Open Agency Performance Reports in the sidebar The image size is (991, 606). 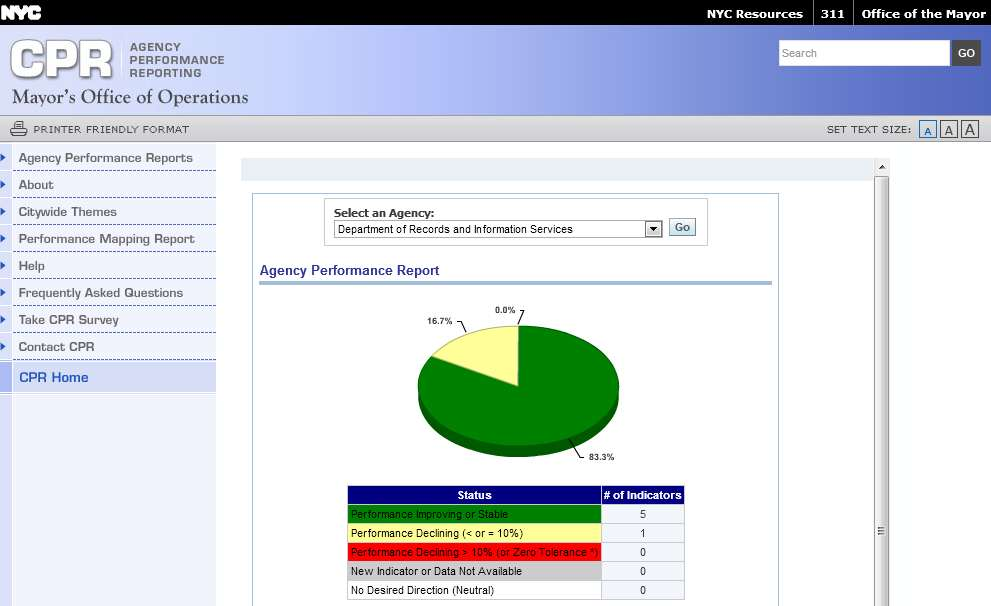click(x=106, y=158)
